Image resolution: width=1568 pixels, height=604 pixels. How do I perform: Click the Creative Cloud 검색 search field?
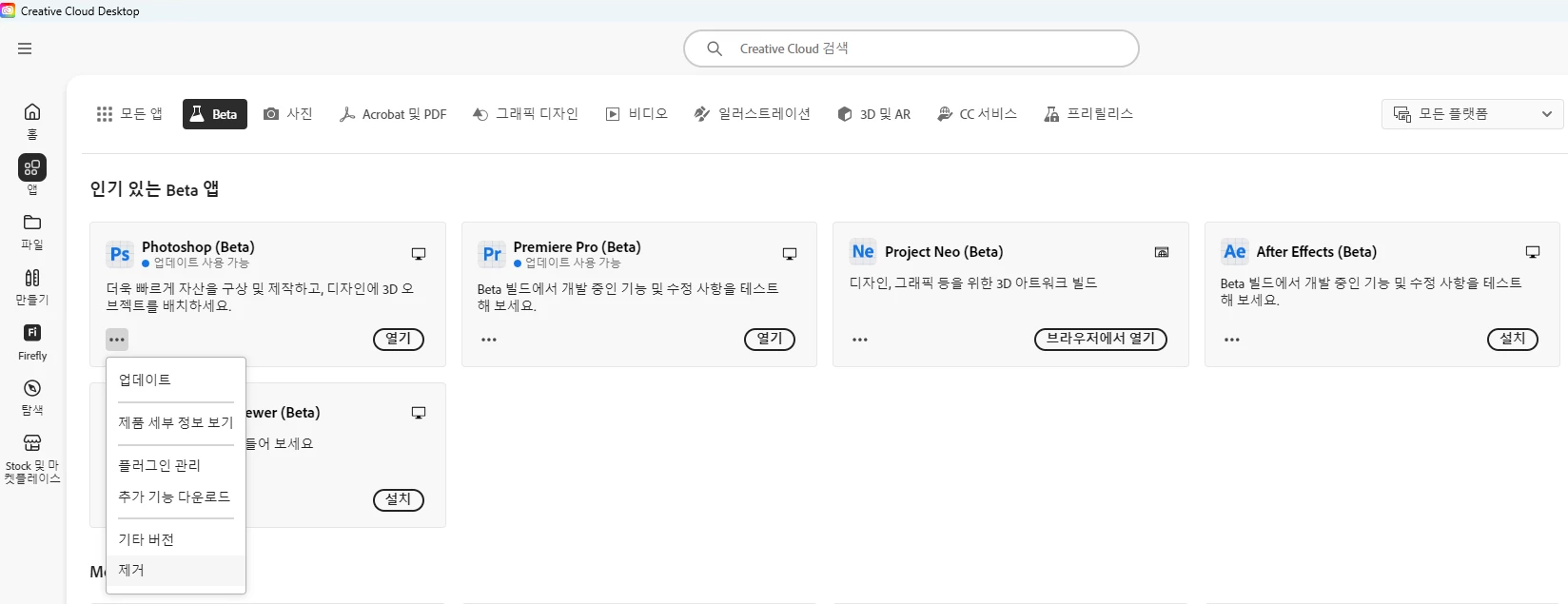click(911, 49)
